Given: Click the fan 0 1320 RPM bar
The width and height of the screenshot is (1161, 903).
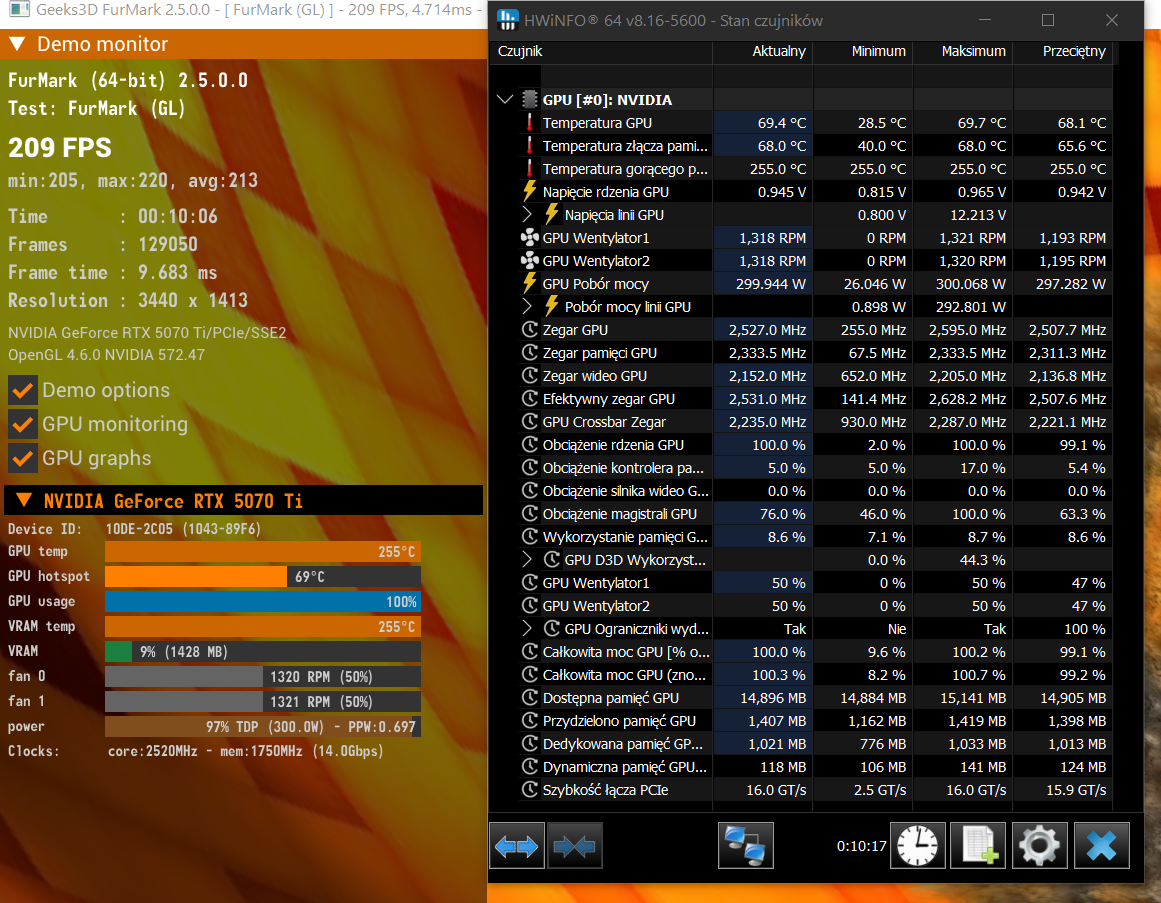Looking at the screenshot, I should (263, 677).
